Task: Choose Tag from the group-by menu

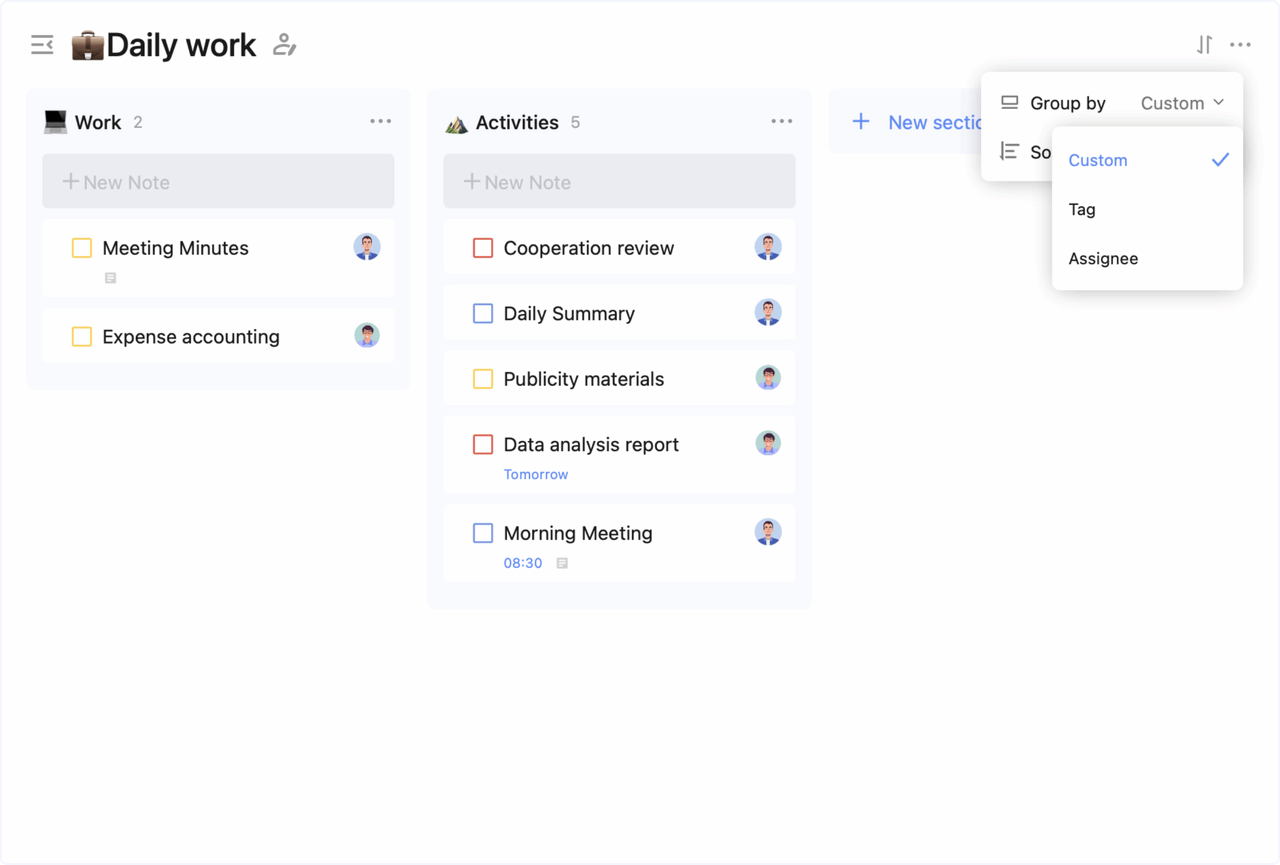Action: (x=1082, y=209)
